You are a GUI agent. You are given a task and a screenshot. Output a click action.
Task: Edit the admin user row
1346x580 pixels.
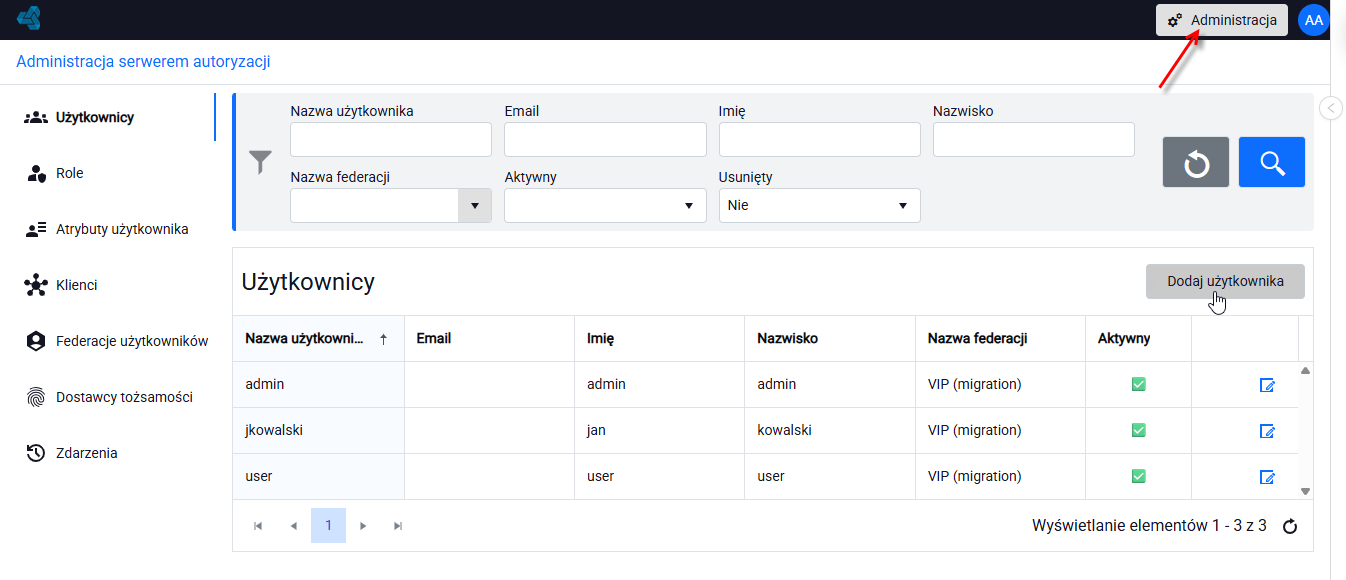(1267, 385)
